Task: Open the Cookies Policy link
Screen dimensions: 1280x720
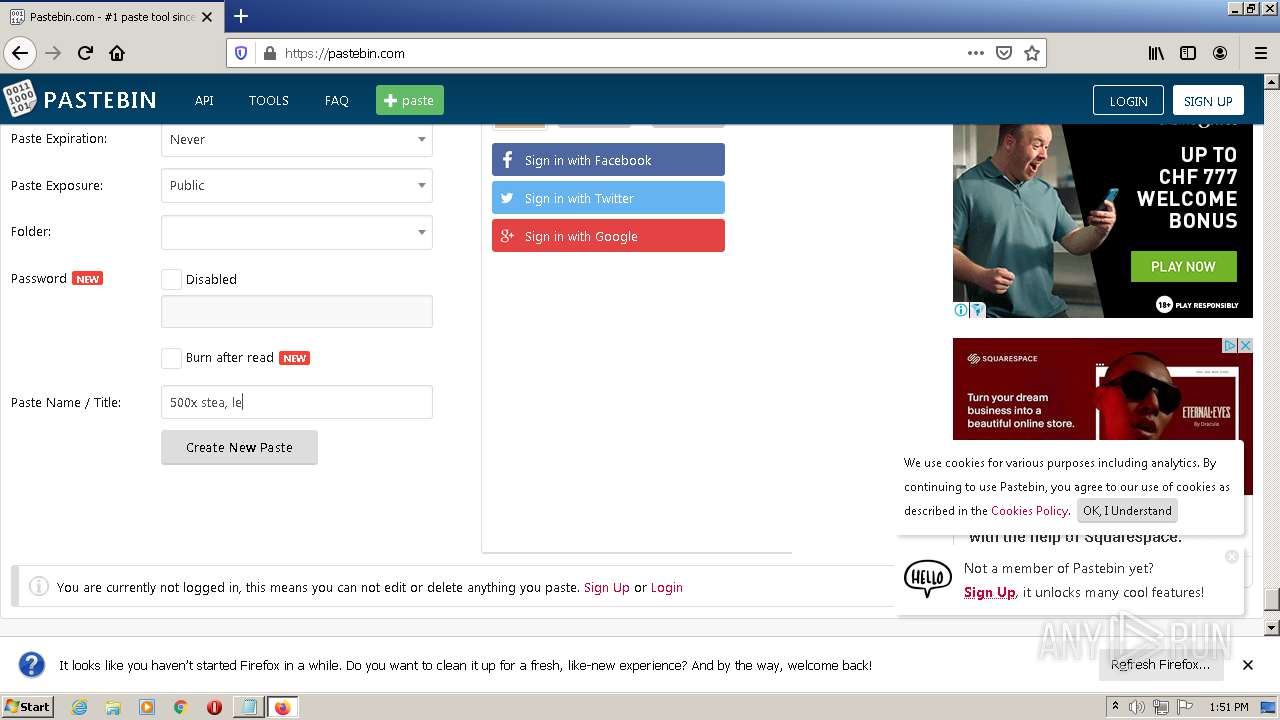Action: 1029,510
